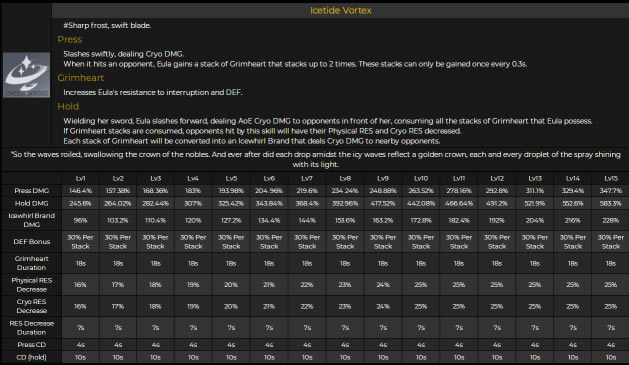
Task: Click the Press CD row label
Action: click(x=32, y=345)
